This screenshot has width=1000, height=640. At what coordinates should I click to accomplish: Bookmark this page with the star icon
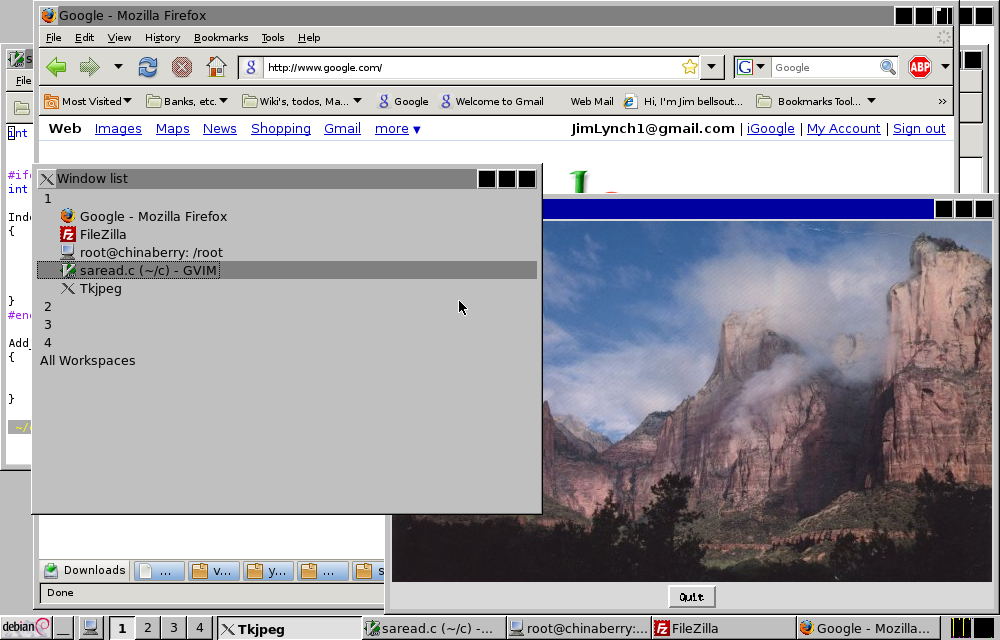pyautogui.click(x=689, y=67)
